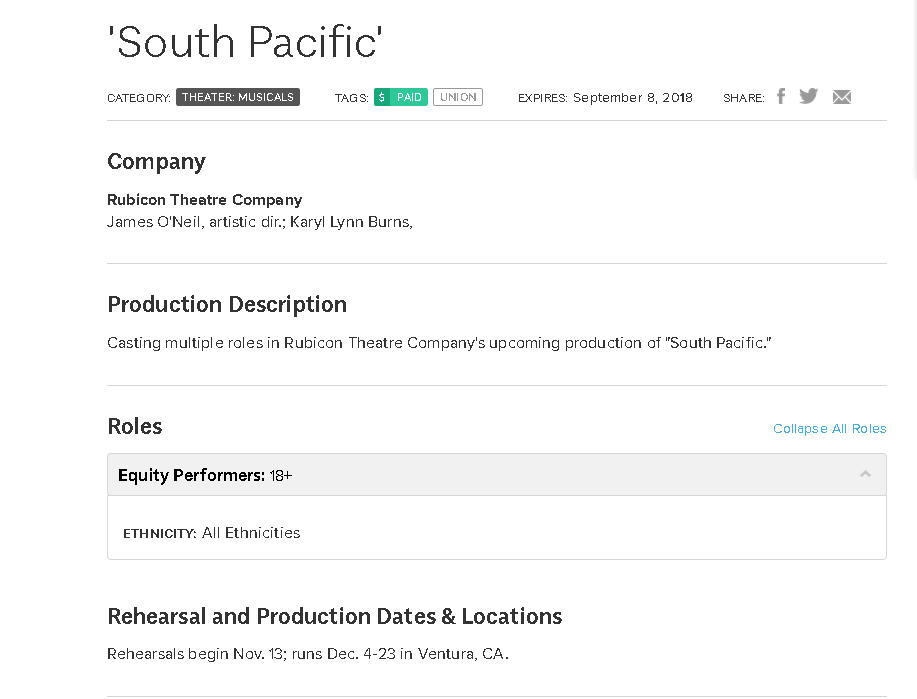917x699 pixels.
Task: Click the Company section heading
Action: coord(156,162)
